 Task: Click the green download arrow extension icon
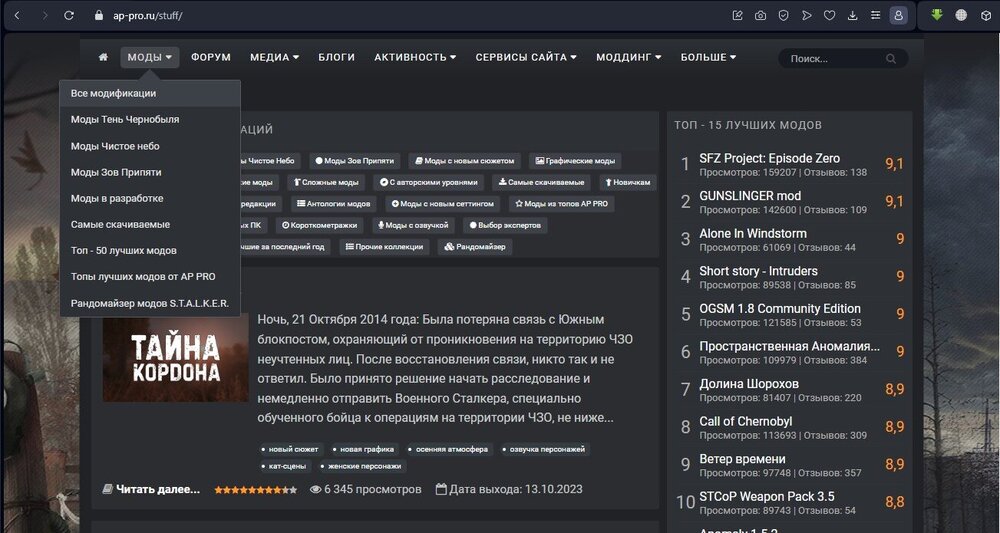coord(937,15)
